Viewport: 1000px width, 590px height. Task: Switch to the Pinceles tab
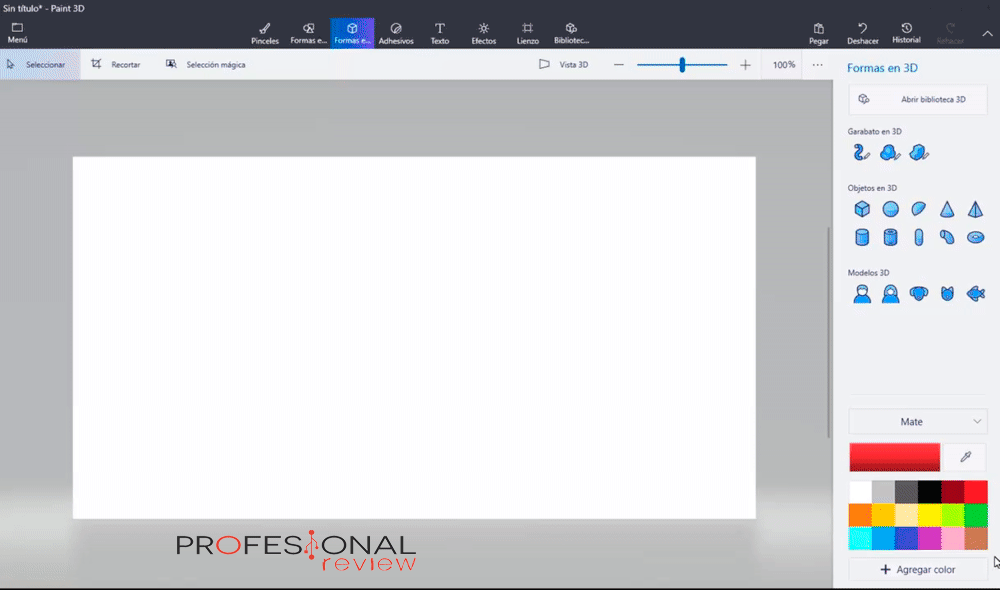[x=265, y=33]
